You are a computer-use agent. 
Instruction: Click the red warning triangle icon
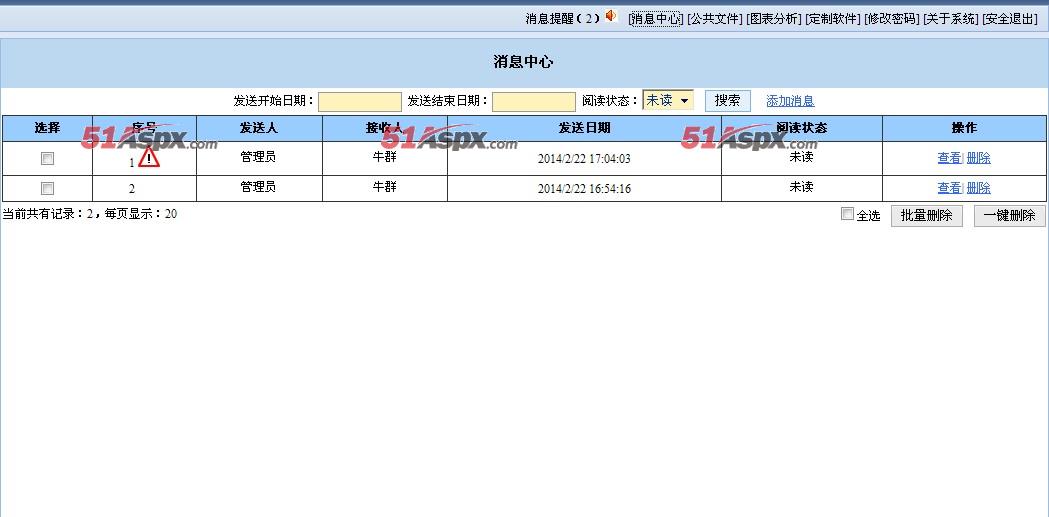[149, 158]
